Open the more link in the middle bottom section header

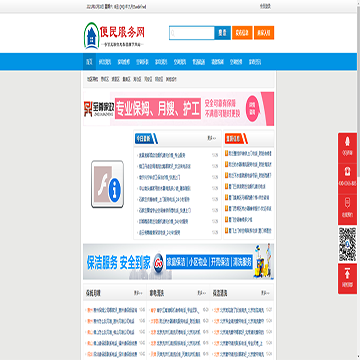pyautogui.click(x=202, y=293)
